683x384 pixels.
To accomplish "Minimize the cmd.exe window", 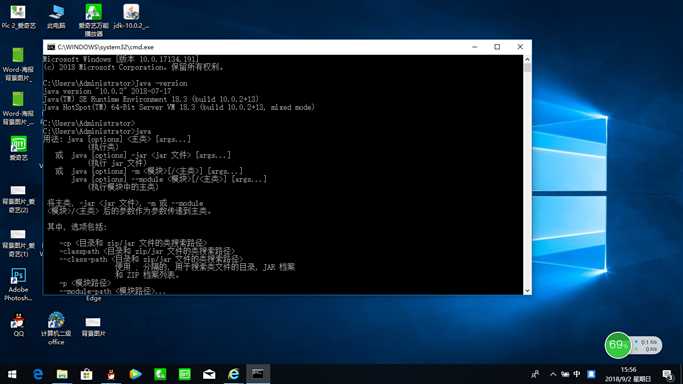I will point(475,47).
